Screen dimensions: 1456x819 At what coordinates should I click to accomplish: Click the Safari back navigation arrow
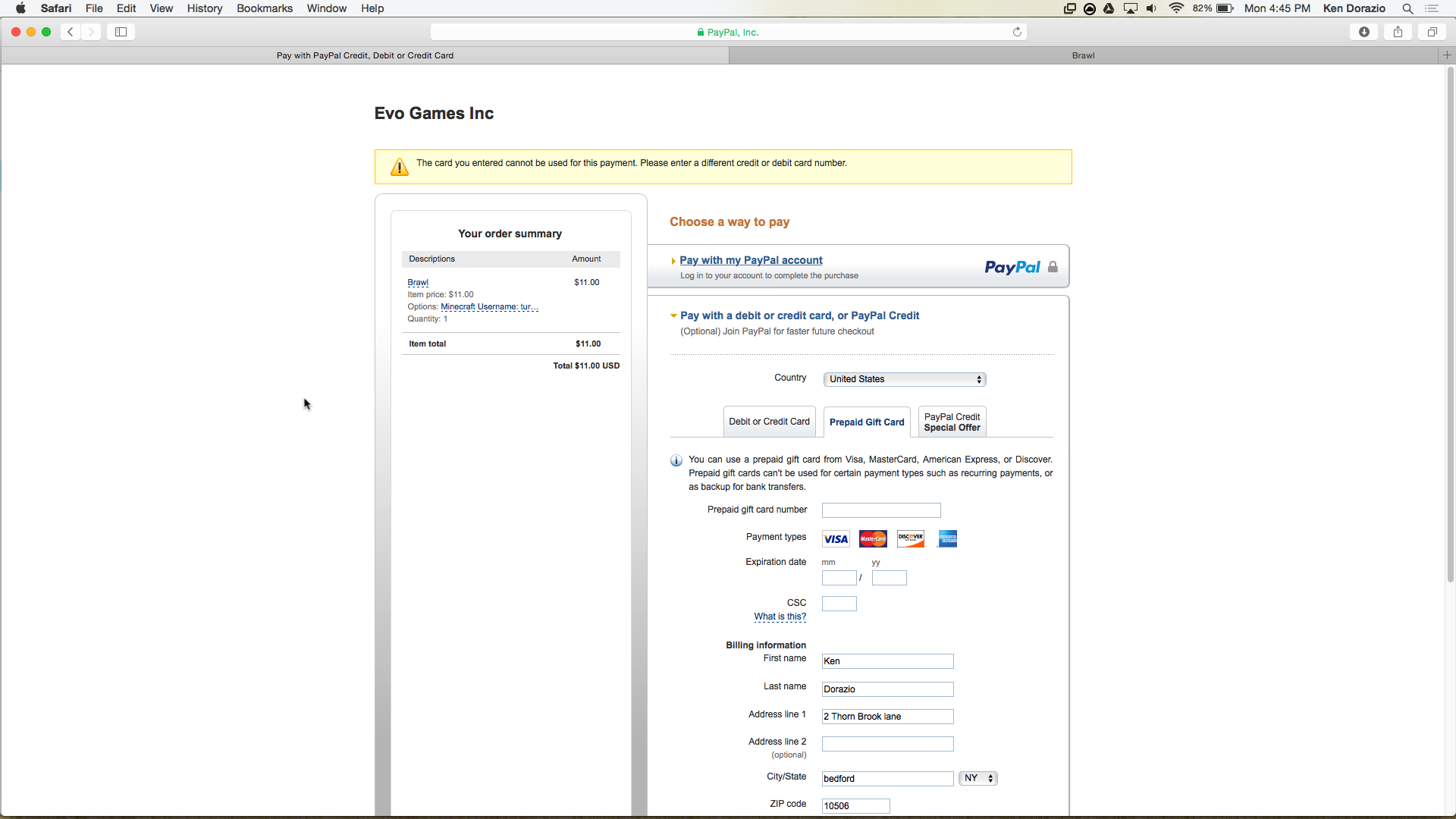(71, 32)
